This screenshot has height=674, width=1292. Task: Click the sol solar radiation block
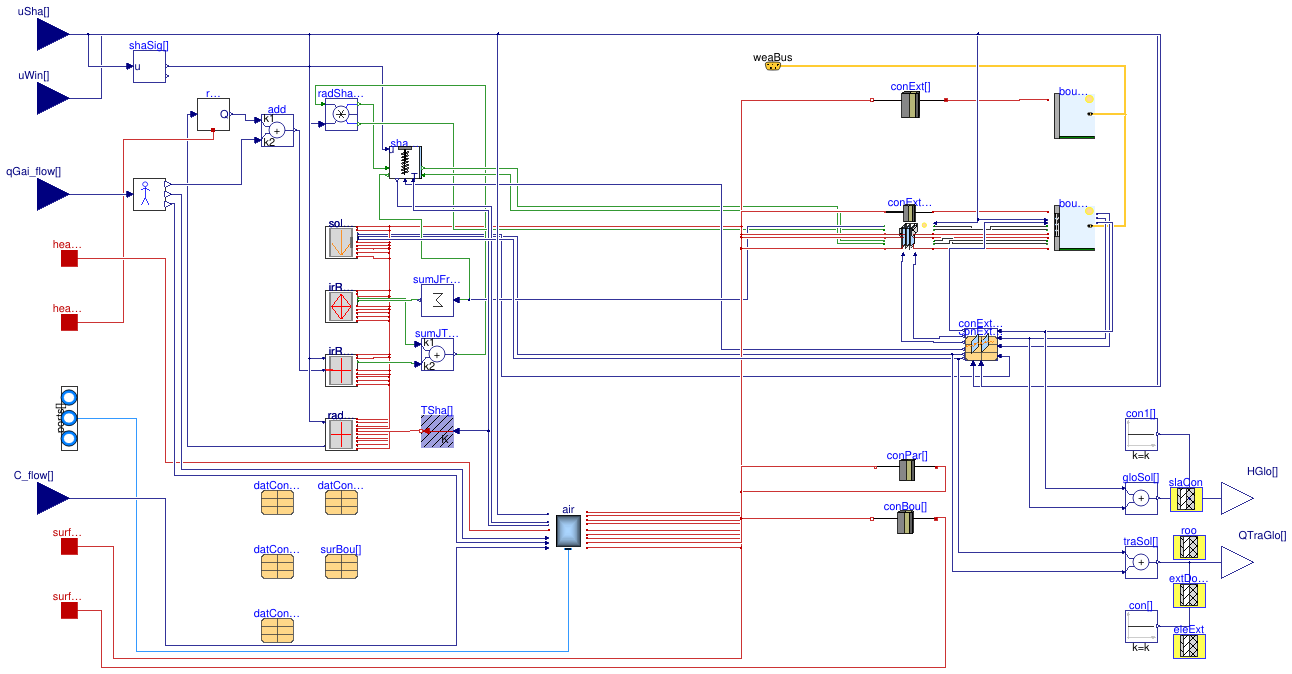pos(341,242)
